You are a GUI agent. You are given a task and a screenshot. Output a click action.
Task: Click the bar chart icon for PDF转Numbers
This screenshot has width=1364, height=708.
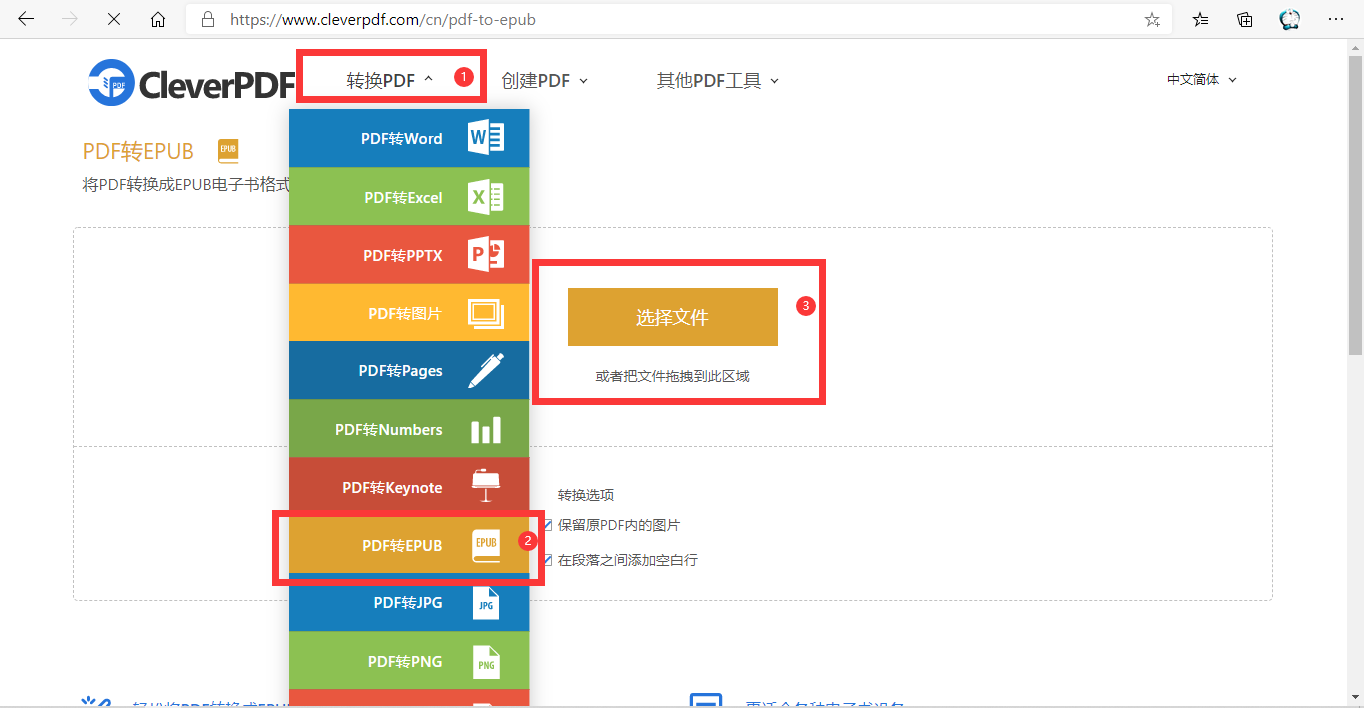coord(486,429)
